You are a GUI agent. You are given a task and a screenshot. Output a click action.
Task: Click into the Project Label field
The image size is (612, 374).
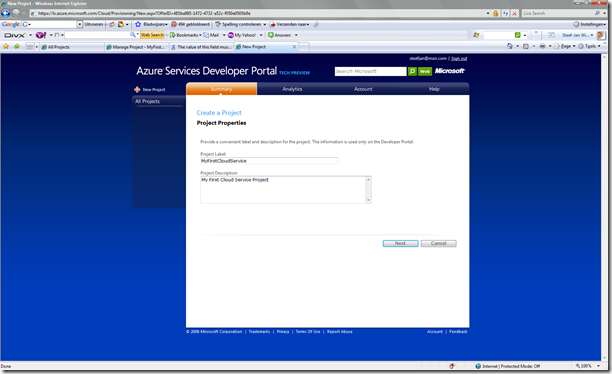click(269, 161)
